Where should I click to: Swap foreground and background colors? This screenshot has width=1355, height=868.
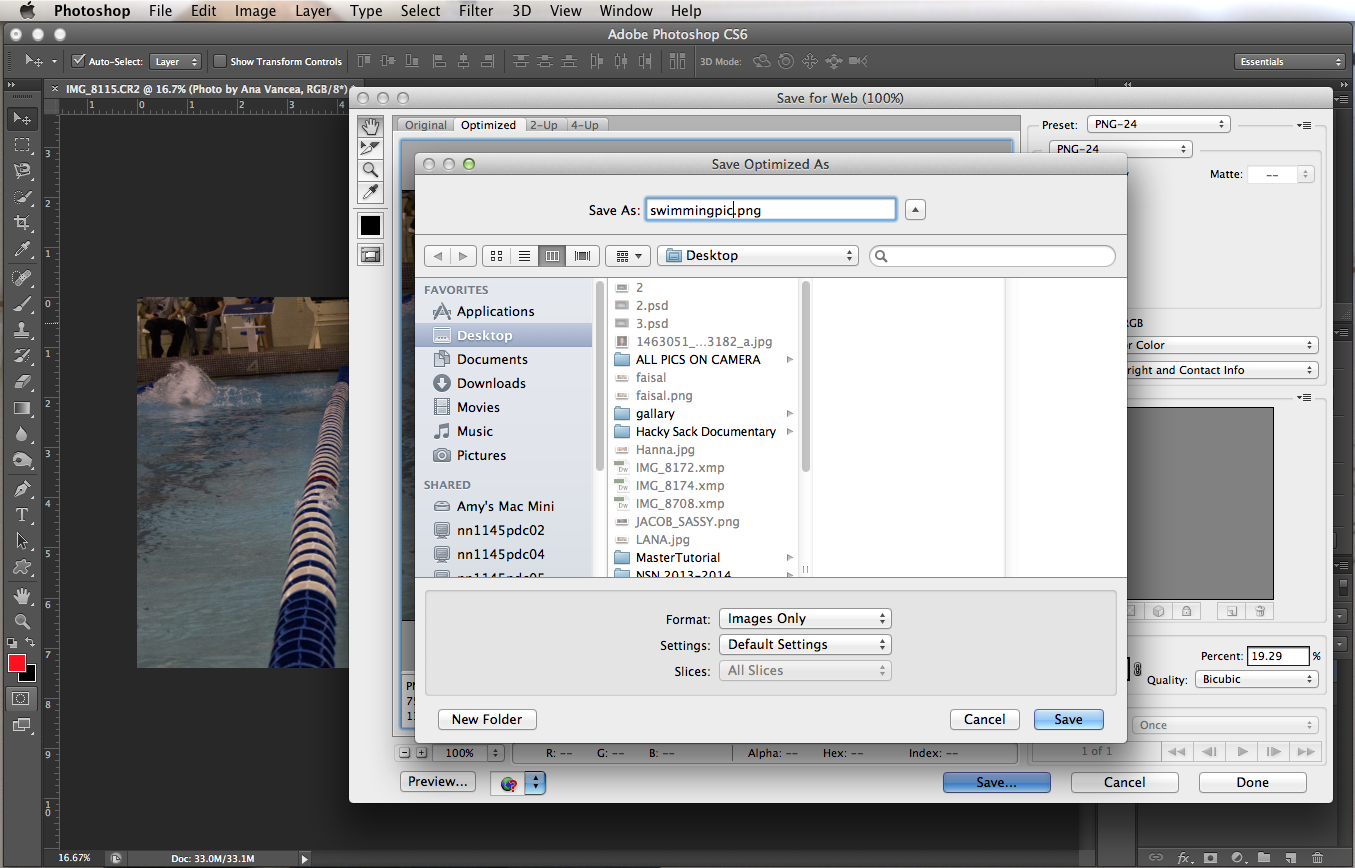click(x=31, y=642)
